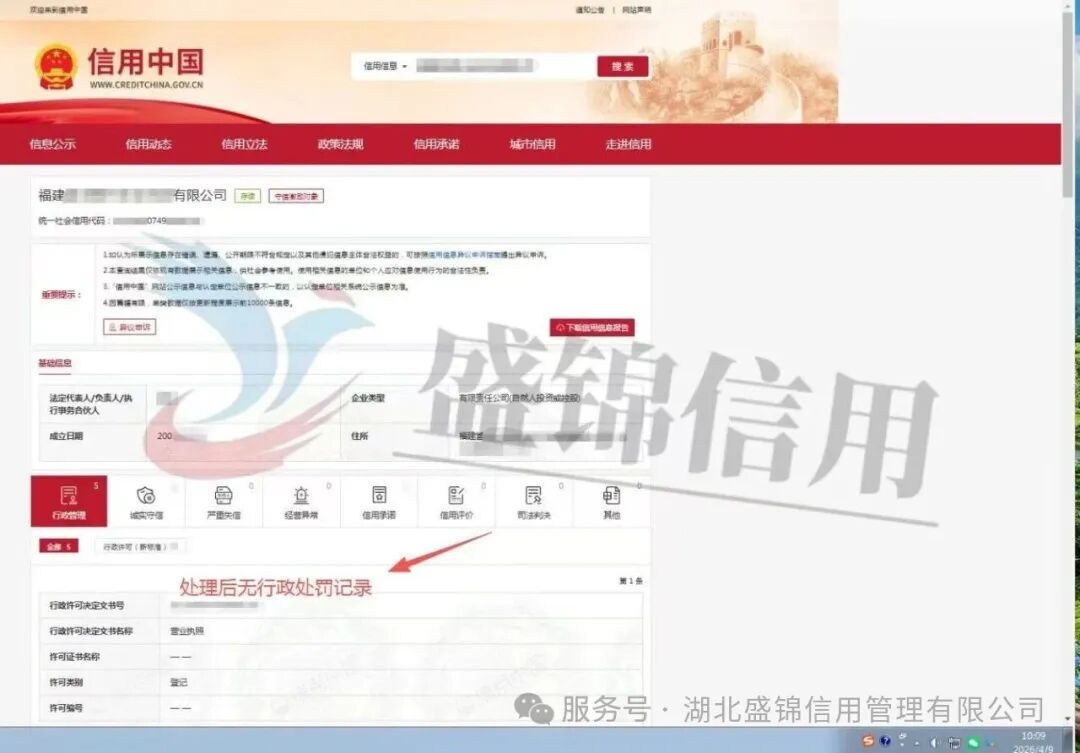
Task: Click the 营业执照 value cell
Action: [x=187, y=631]
